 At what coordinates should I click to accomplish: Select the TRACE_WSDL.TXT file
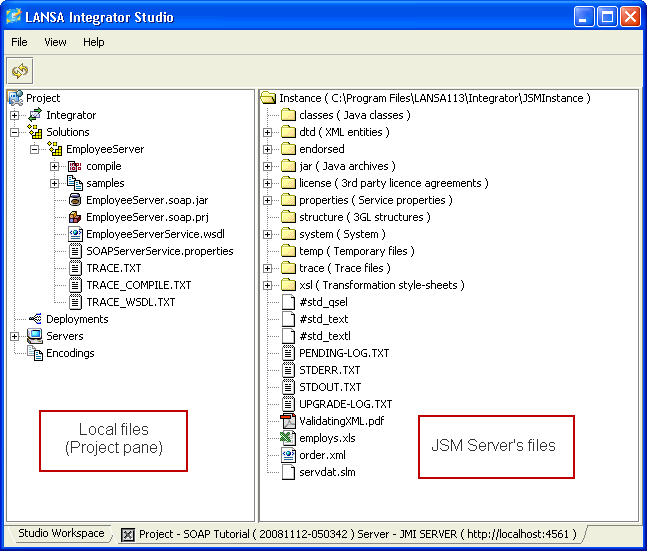coord(130,302)
